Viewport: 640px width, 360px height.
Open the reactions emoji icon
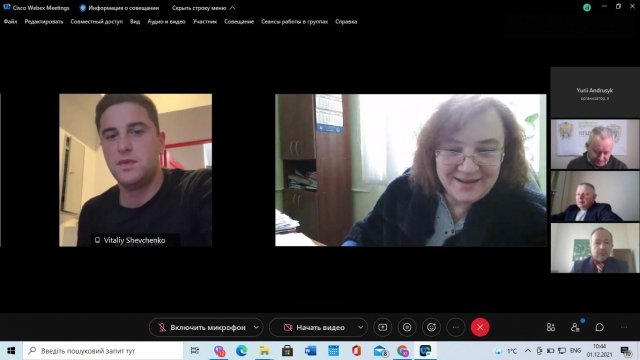431,327
